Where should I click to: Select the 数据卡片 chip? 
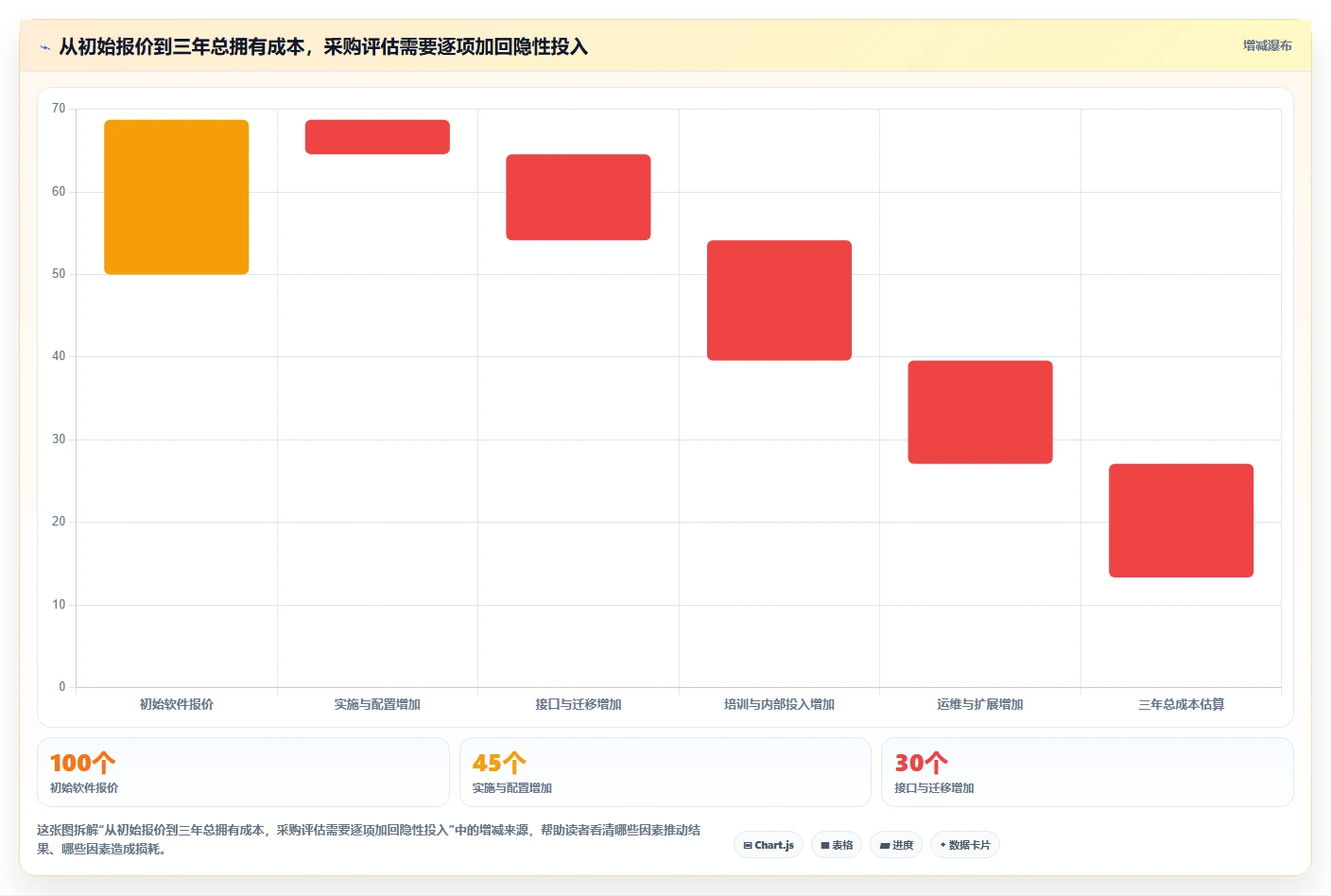point(965,845)
